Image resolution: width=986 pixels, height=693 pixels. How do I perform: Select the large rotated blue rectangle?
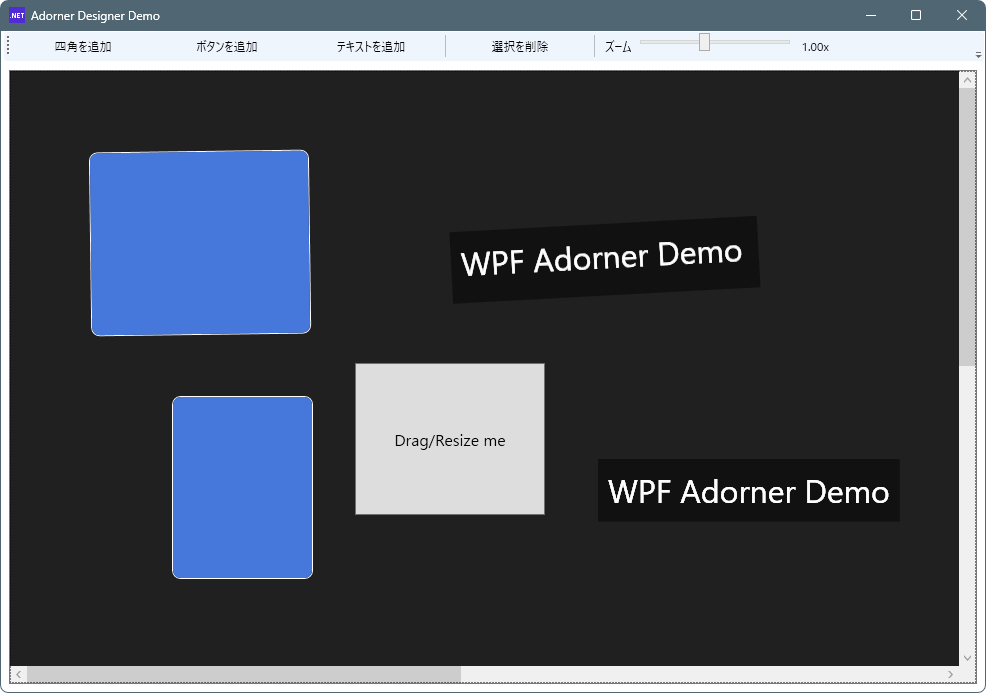(200, 243)
